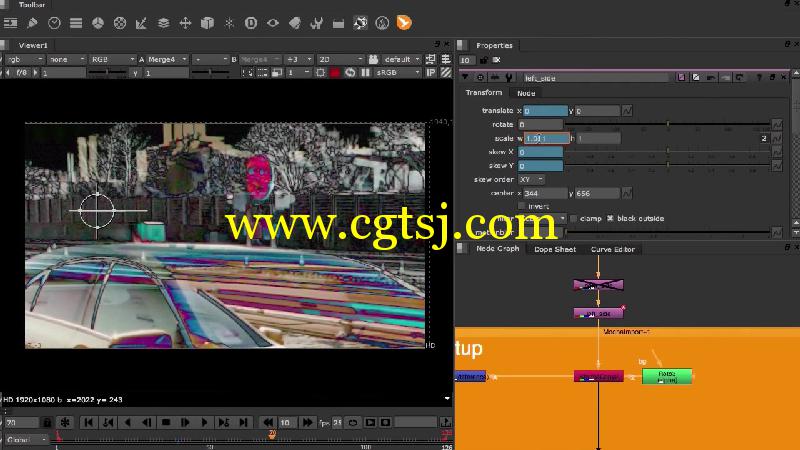Image resolution: width=800 pixels, height=450 pixels.
Task: Open the Transform nodes arrows icon
Action: (185, 23)
